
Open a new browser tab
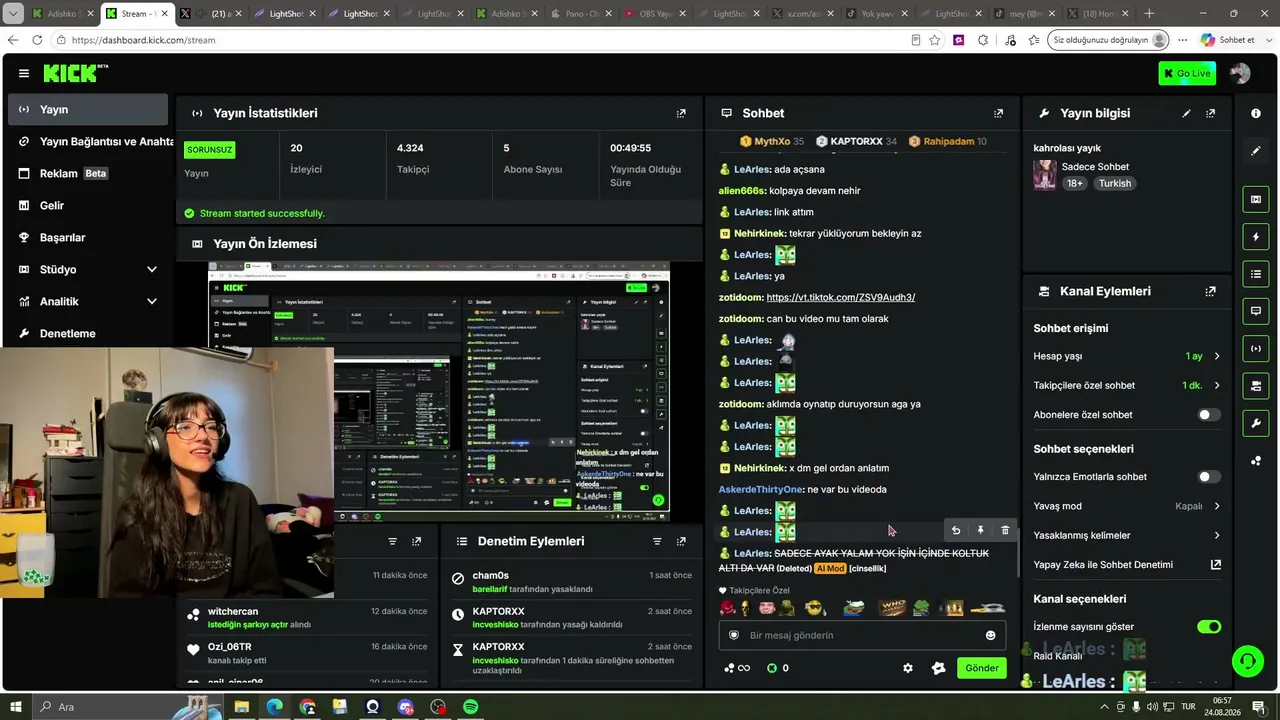[x=1149, y=14]
